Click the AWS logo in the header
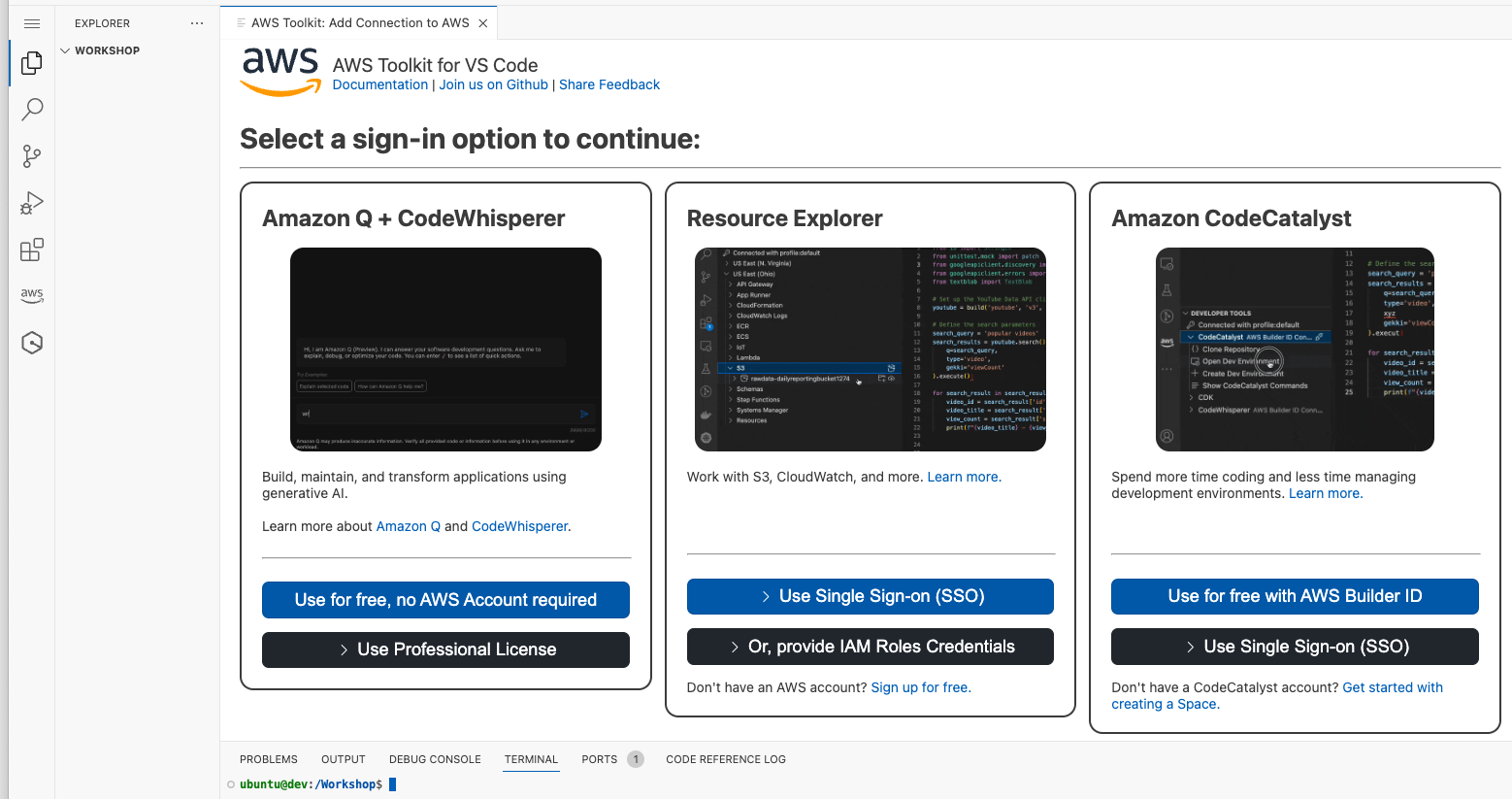Viewport: 1512px width, 799px height. 280,72
